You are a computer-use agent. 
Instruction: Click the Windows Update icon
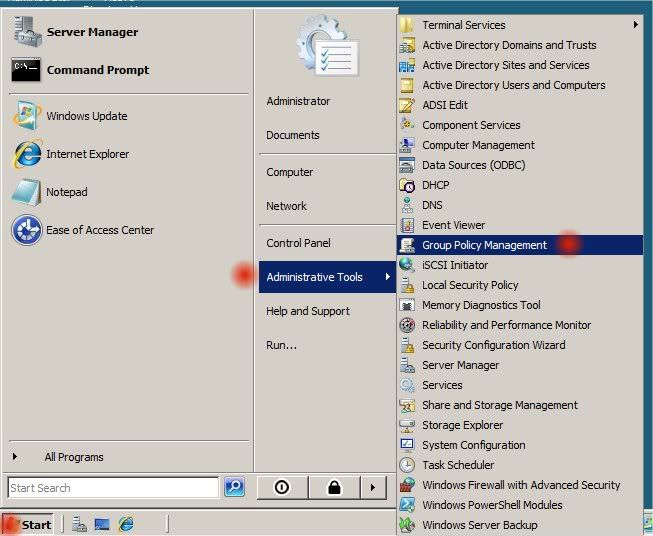(27, 115)
